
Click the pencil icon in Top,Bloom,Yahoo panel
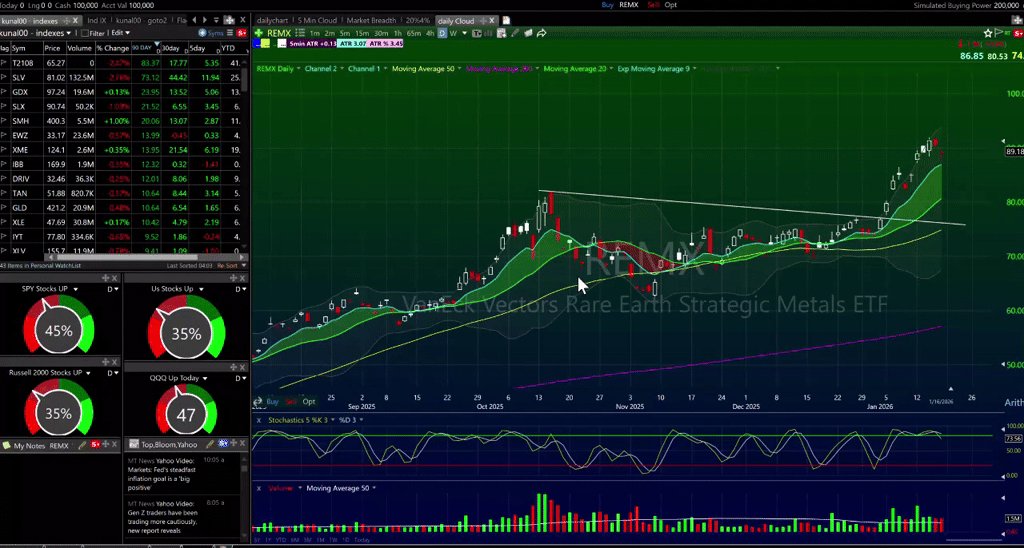(210, 444)
